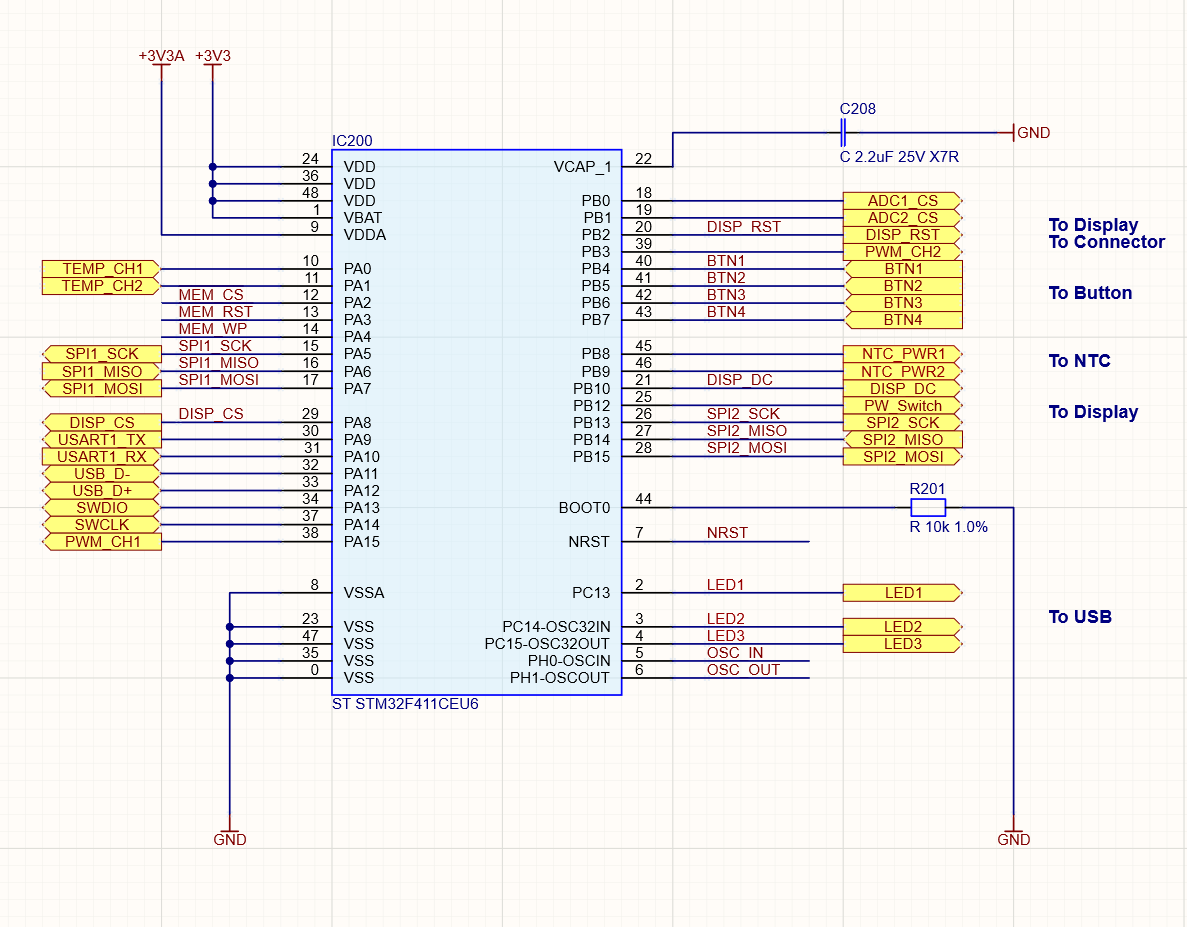
Task: Click the USART1_RX port
Action: click(x=101, y=457)
